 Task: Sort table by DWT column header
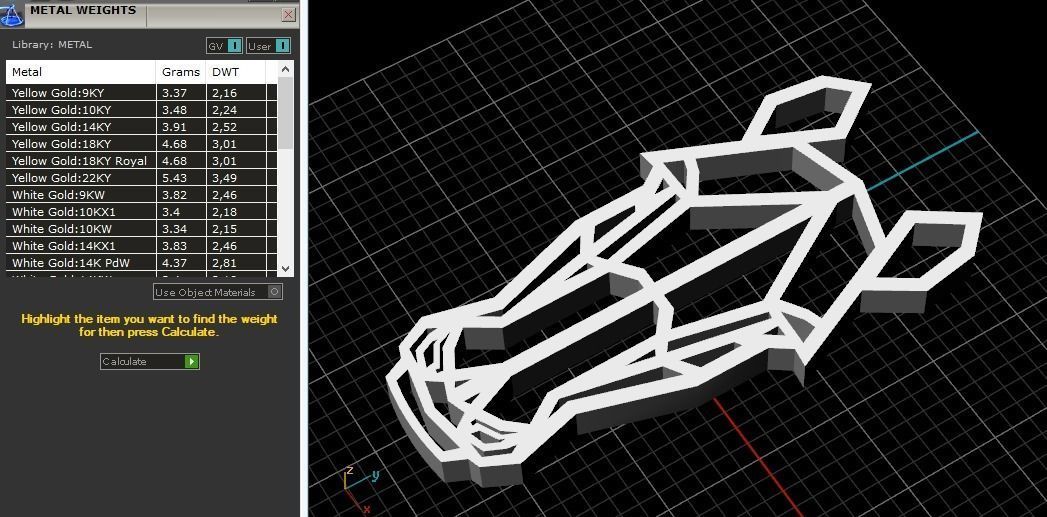[x=236, y=72]
